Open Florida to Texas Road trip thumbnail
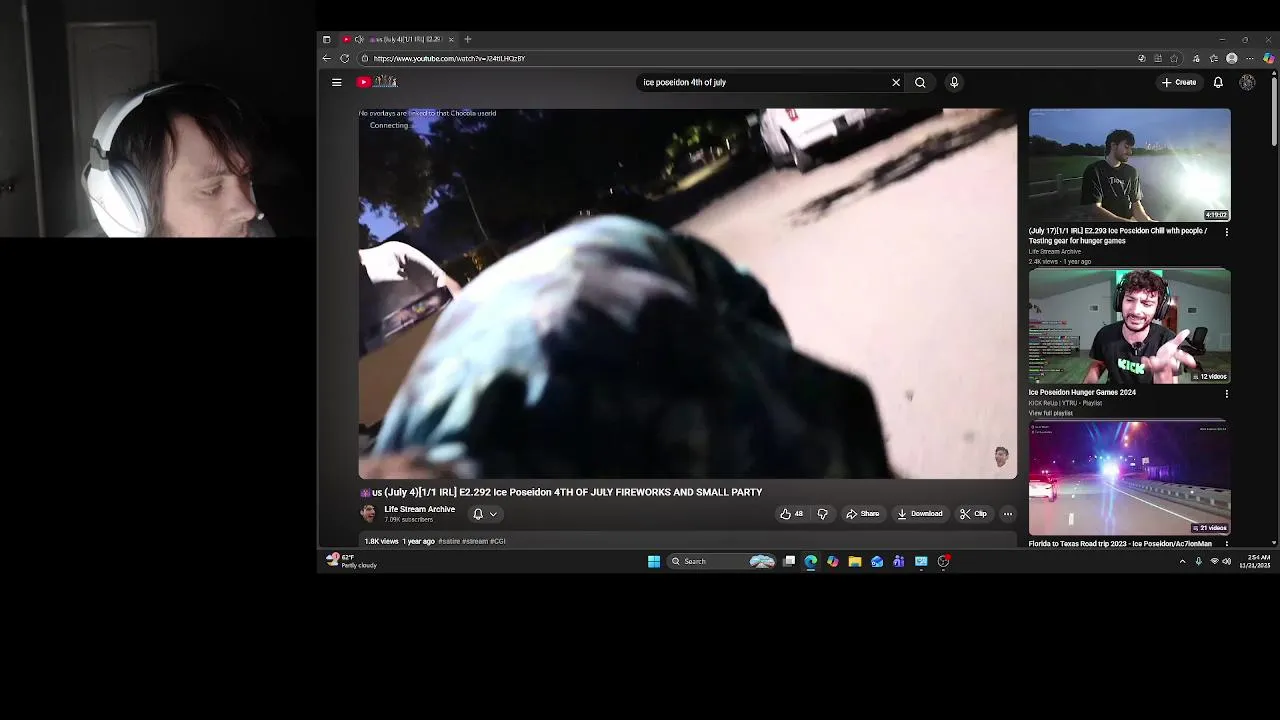The height and width of the screenshot is (720, 1280). (x=1130, y=478)
